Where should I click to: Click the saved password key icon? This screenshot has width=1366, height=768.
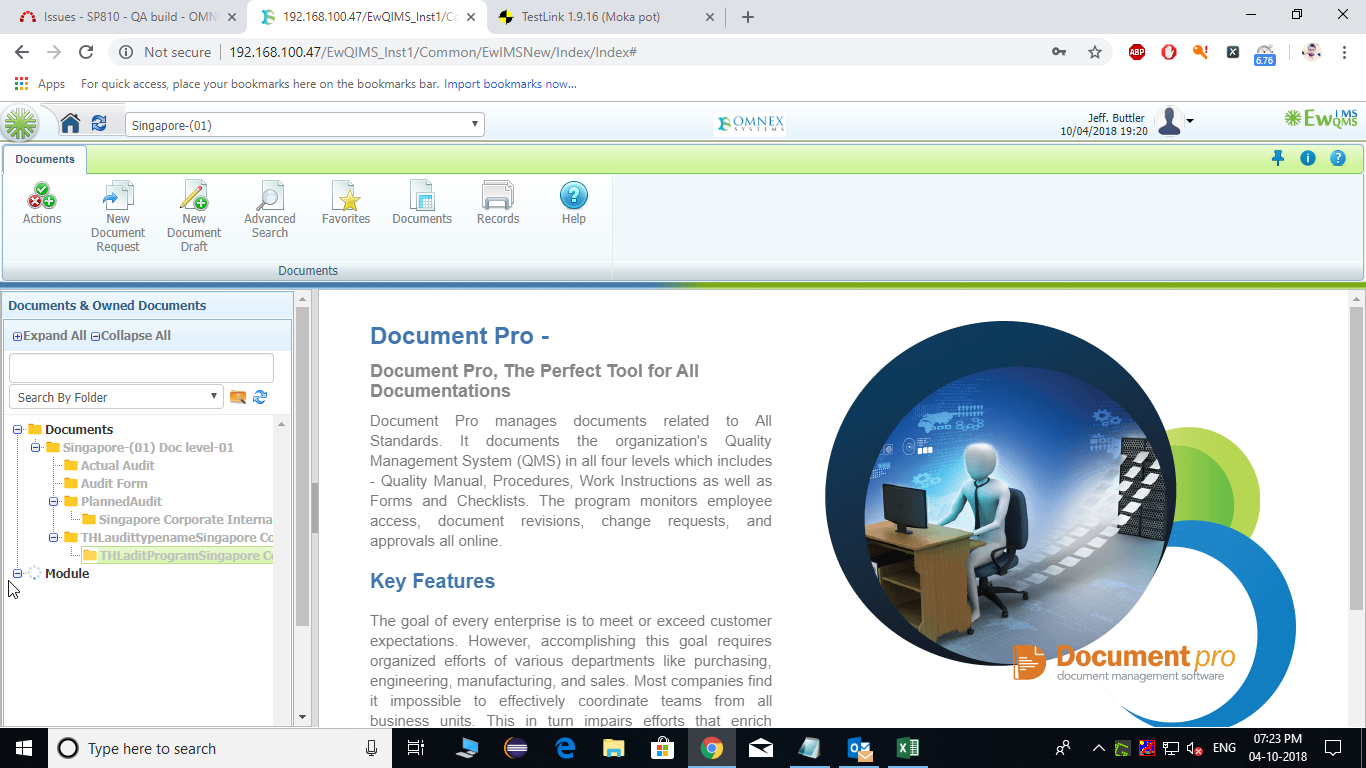point(1059,52)
